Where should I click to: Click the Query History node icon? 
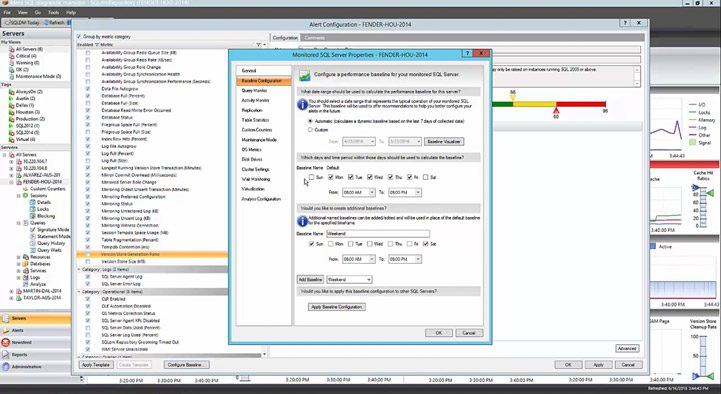point(33,243)
